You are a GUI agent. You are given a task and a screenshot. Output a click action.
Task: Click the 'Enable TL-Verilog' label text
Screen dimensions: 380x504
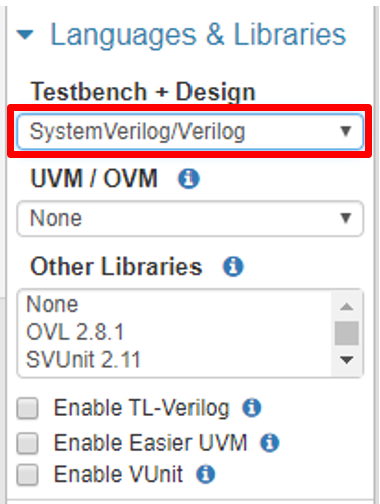tap(142, 408)
